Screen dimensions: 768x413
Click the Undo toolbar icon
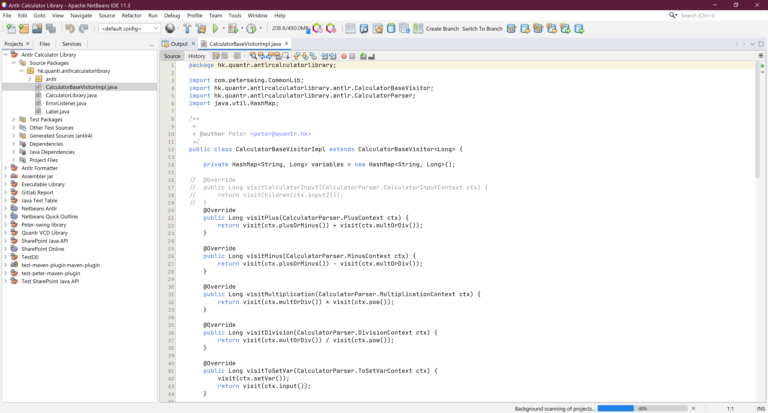(x=70, y=28)
